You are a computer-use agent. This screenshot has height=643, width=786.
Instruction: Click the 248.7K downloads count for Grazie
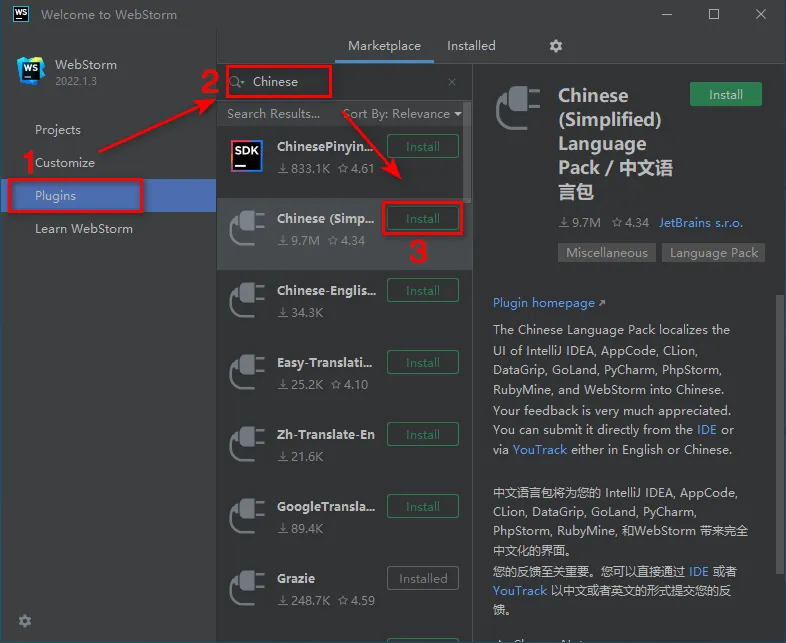[x=304, y=600]
